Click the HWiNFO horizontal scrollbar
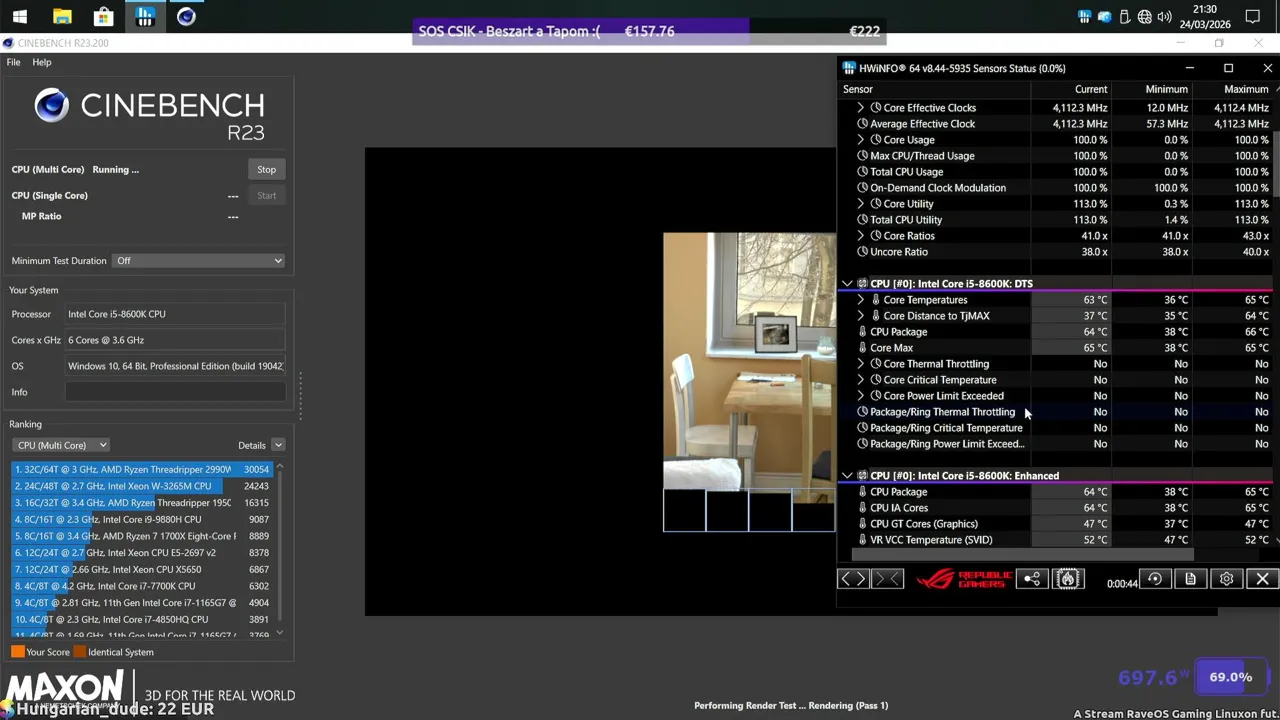1280x720 pixels. [x=1023, y=553]
